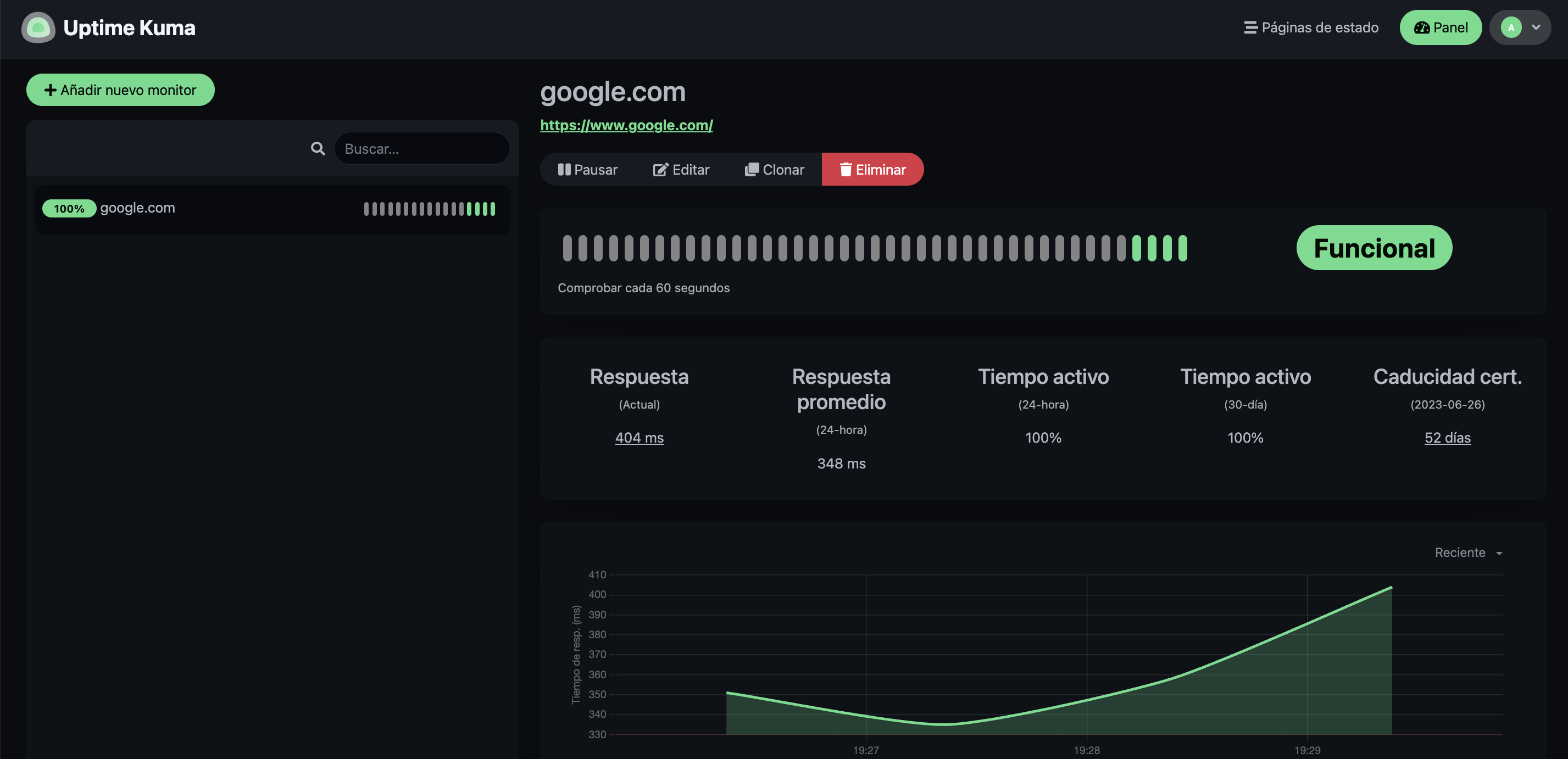Click the plus icon on Añadir nuevo monitor
Screen dimensions: 1568x759
click(50, 90)
